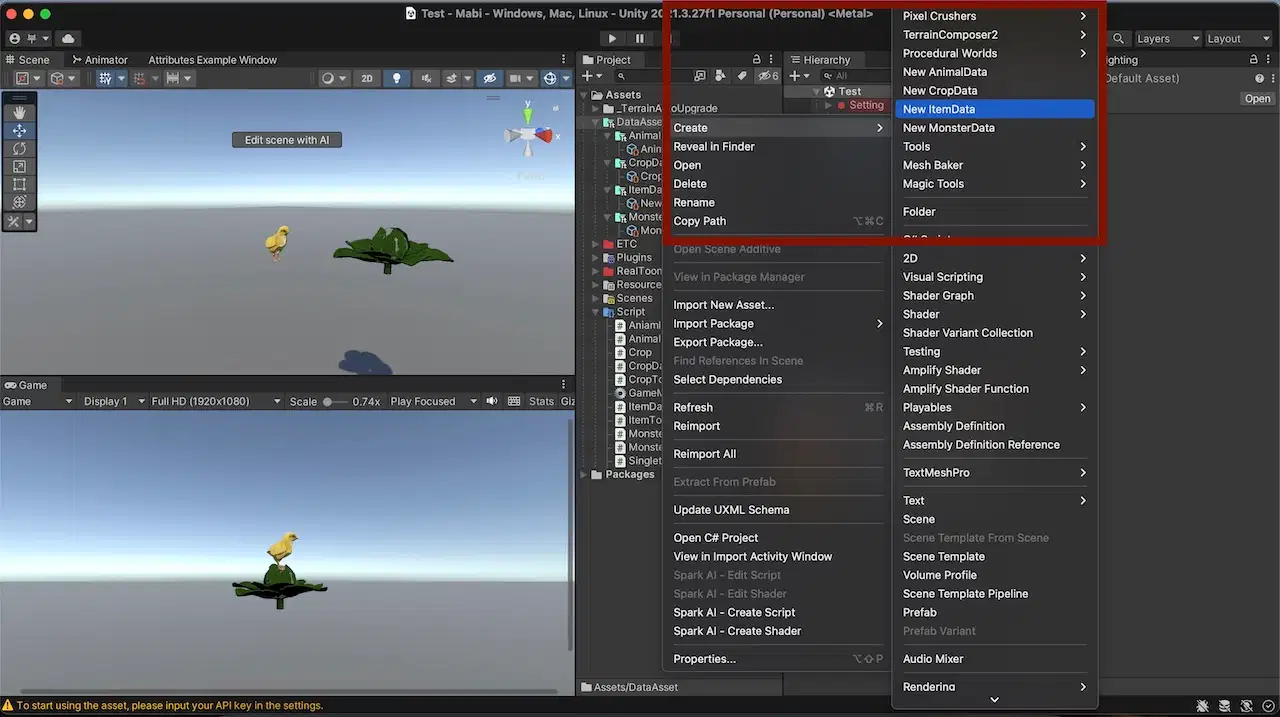Open the Project create plus dropdown
Image resolution: width=1280 pixels, height=717 pixels.
tap(593, 76)
